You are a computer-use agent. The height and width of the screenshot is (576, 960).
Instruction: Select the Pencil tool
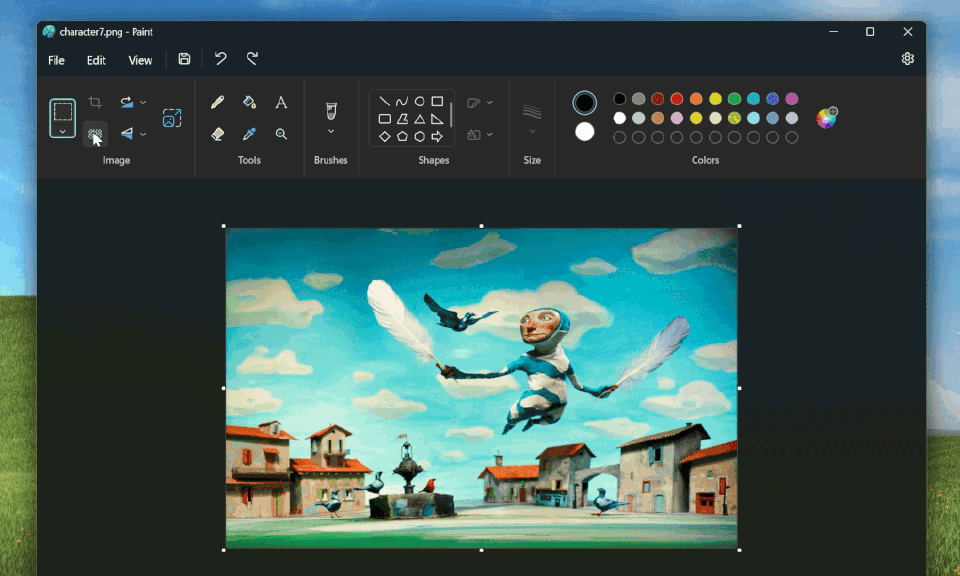coord(217,102)
